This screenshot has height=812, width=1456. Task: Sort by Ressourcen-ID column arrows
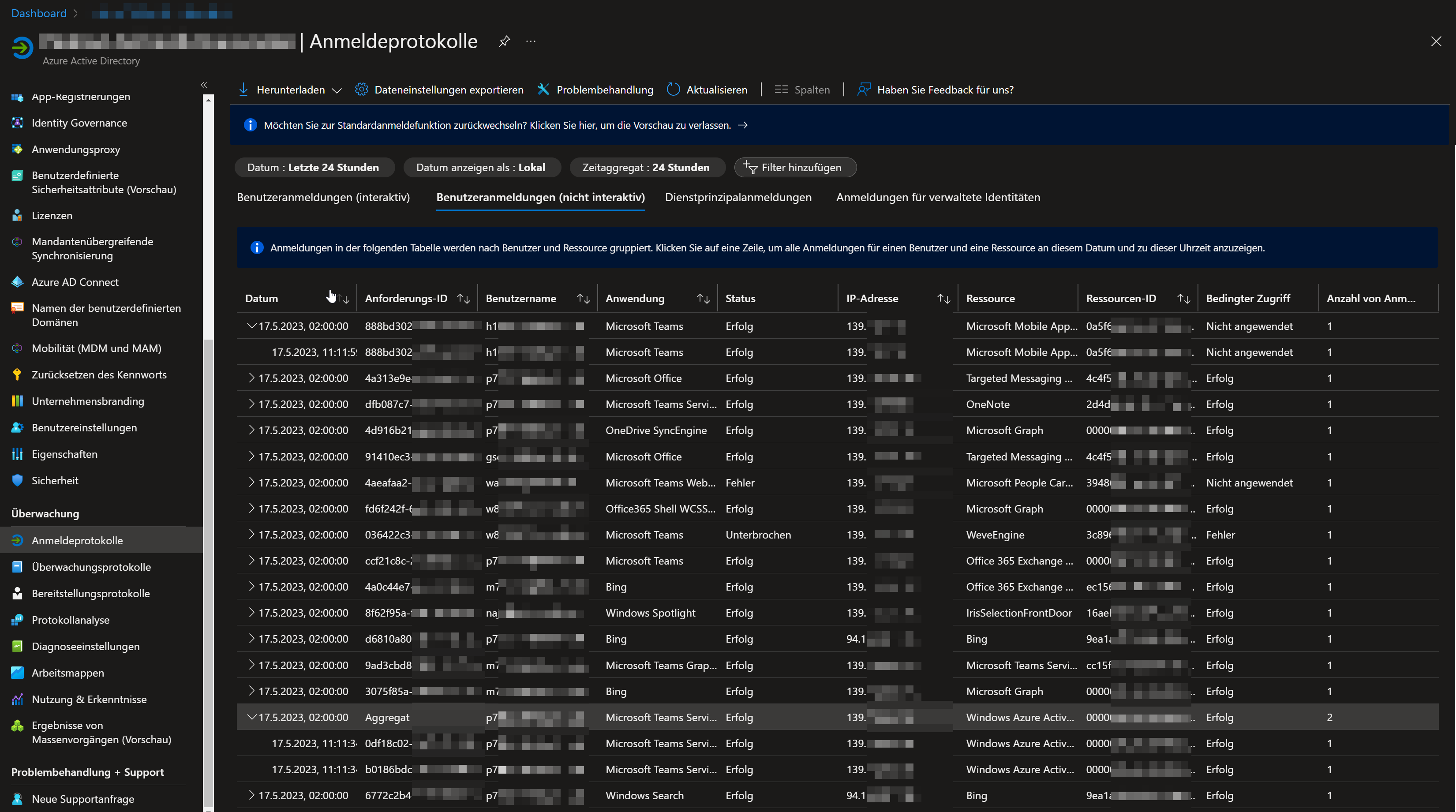point(1183,298)
